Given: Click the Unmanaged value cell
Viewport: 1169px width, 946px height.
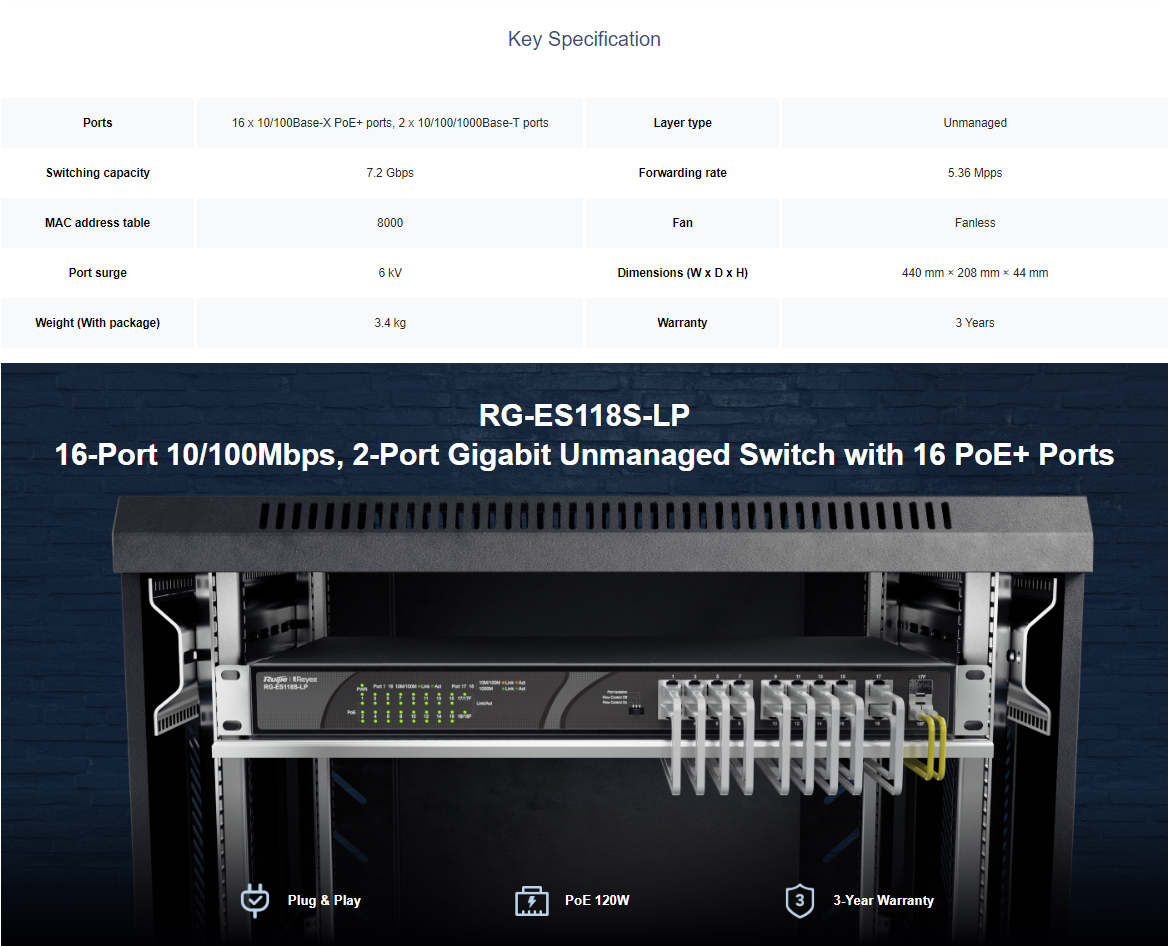Looking at the screenshot, I should [x=974, y=123].
